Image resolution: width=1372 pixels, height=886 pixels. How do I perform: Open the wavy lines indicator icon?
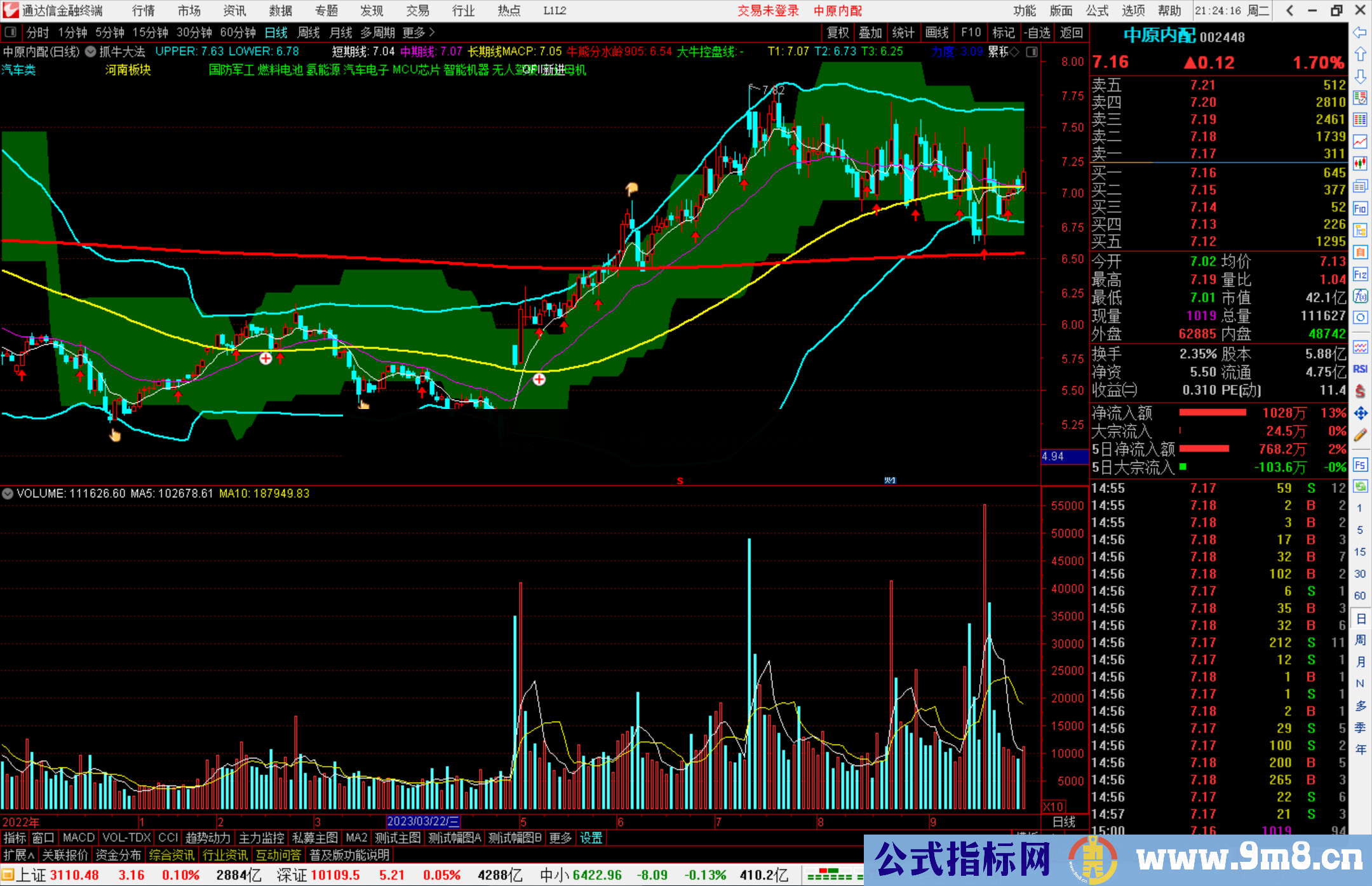[1360, 347]
